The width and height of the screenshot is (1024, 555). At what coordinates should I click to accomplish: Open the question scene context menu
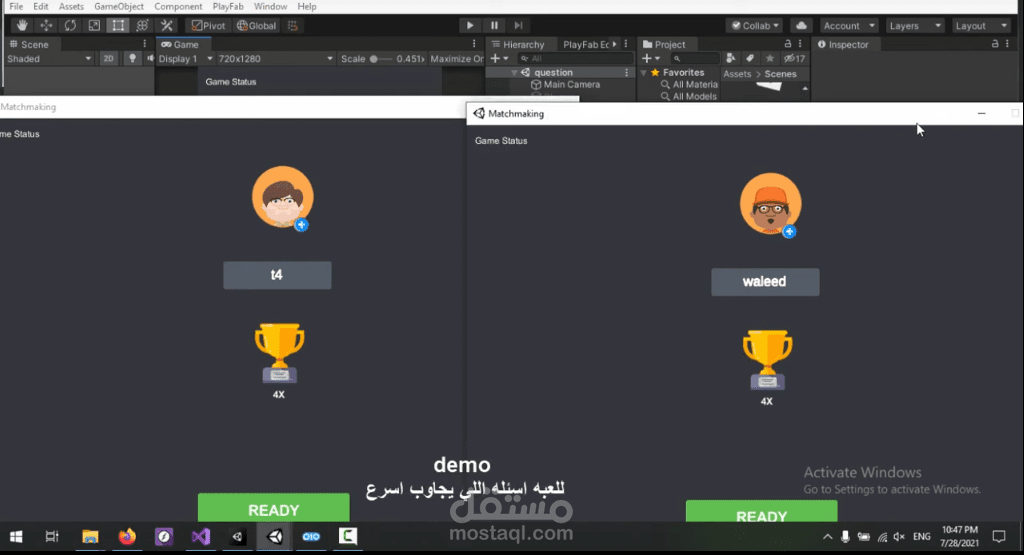[x=626, y=72]
